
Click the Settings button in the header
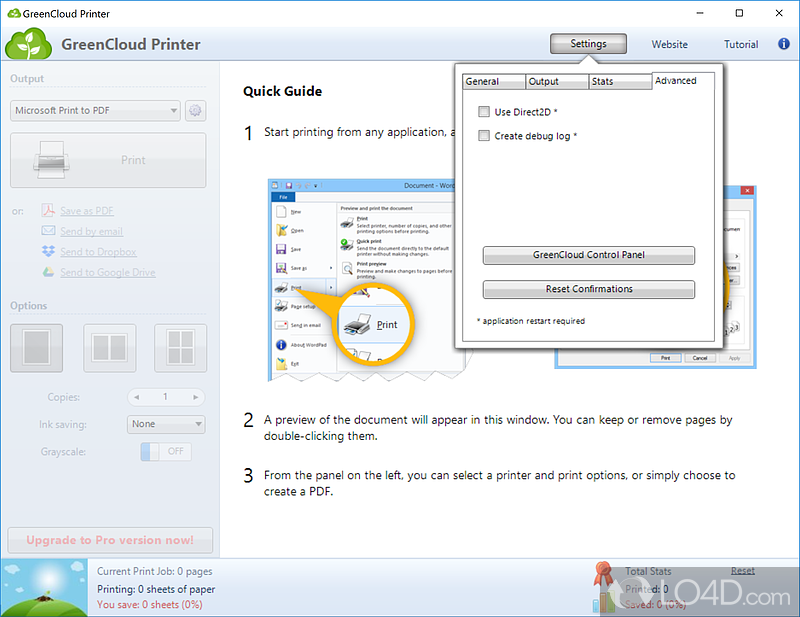point(588,44)
